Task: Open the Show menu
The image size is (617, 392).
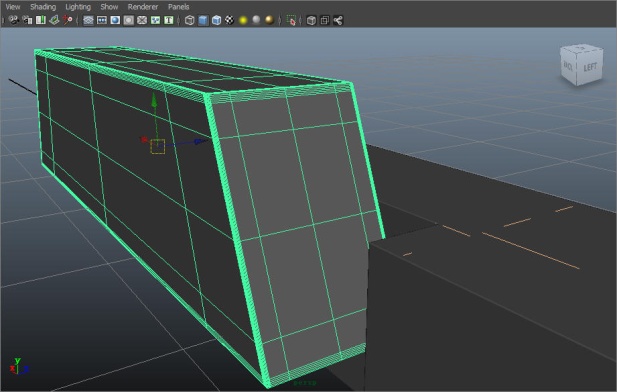Action: point(109,7)
